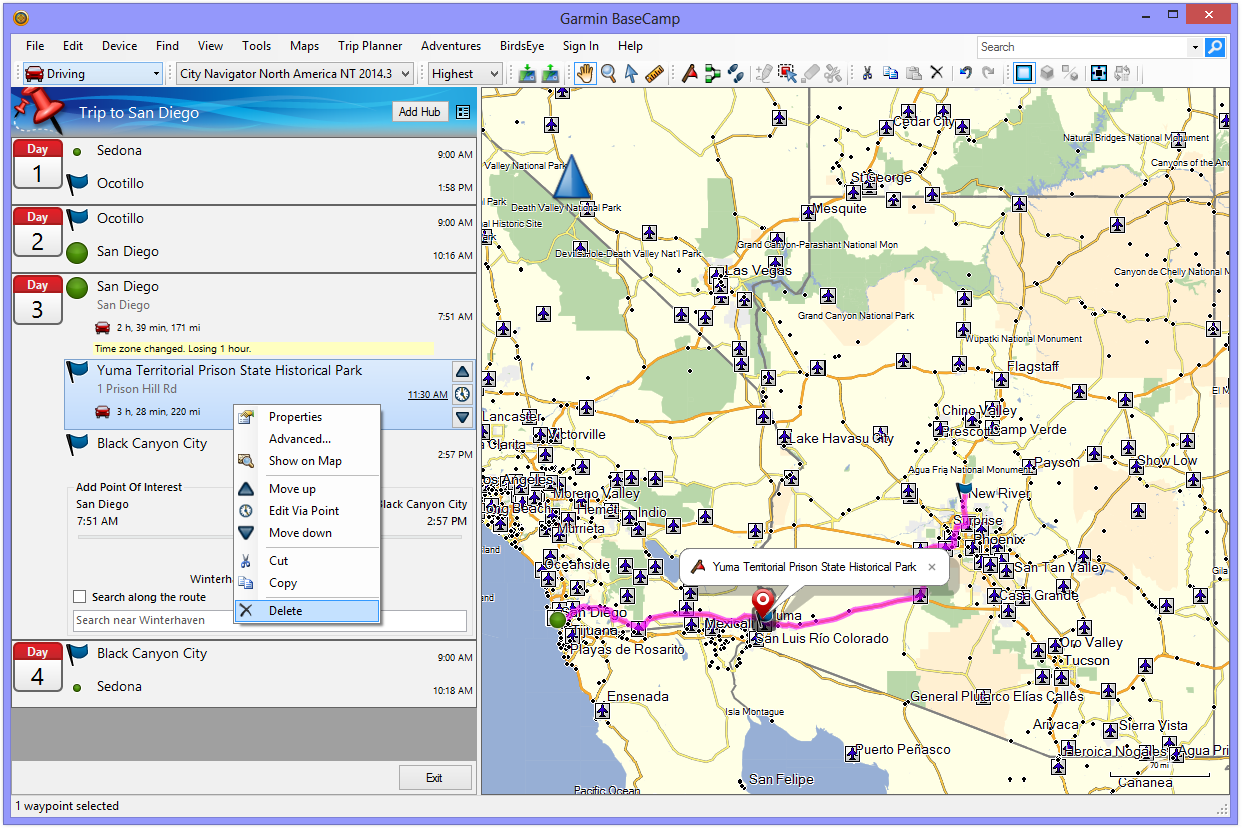The height and width of the screenshot is (828, 1242).
Task: Click the Undo arrow in toolbar
Action: (965, 73)
